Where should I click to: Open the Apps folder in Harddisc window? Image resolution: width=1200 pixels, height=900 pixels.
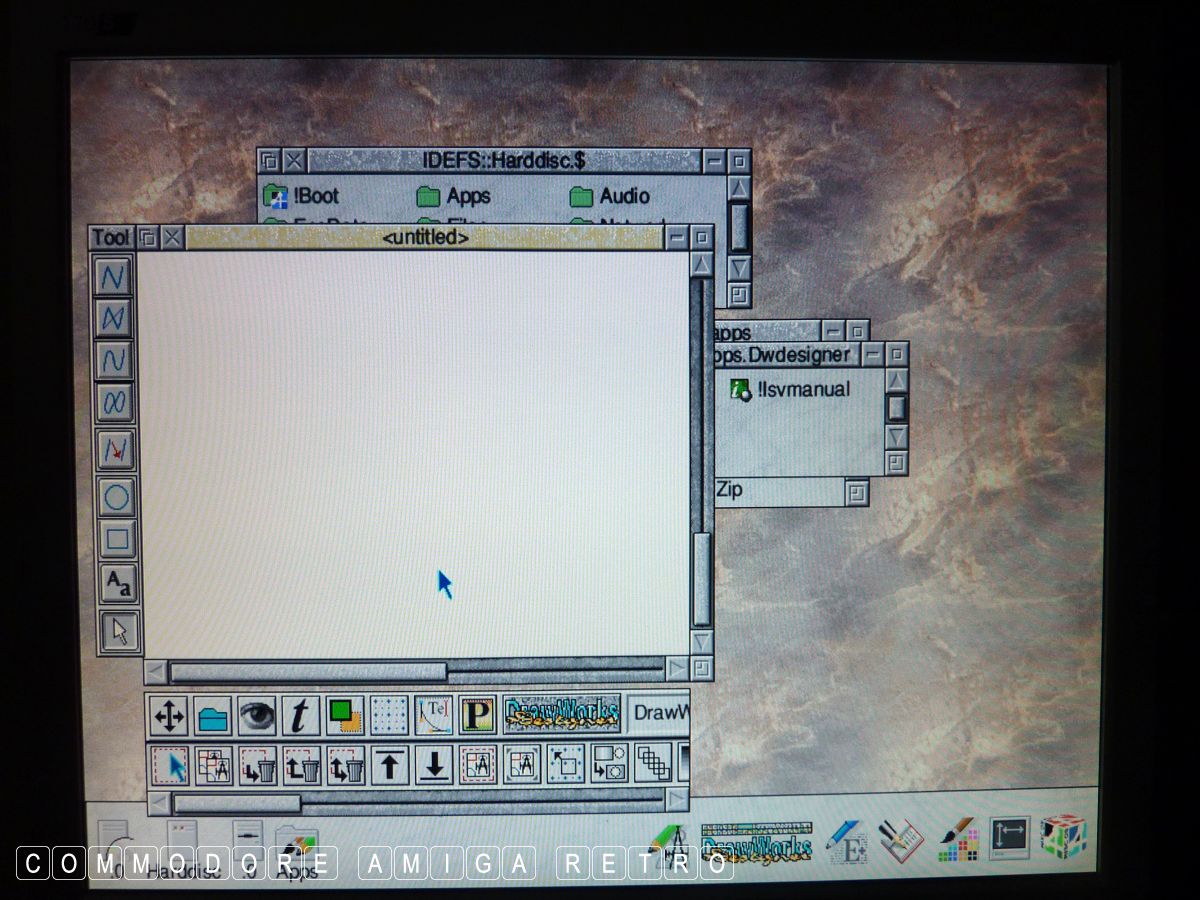[x=453, y=196]
